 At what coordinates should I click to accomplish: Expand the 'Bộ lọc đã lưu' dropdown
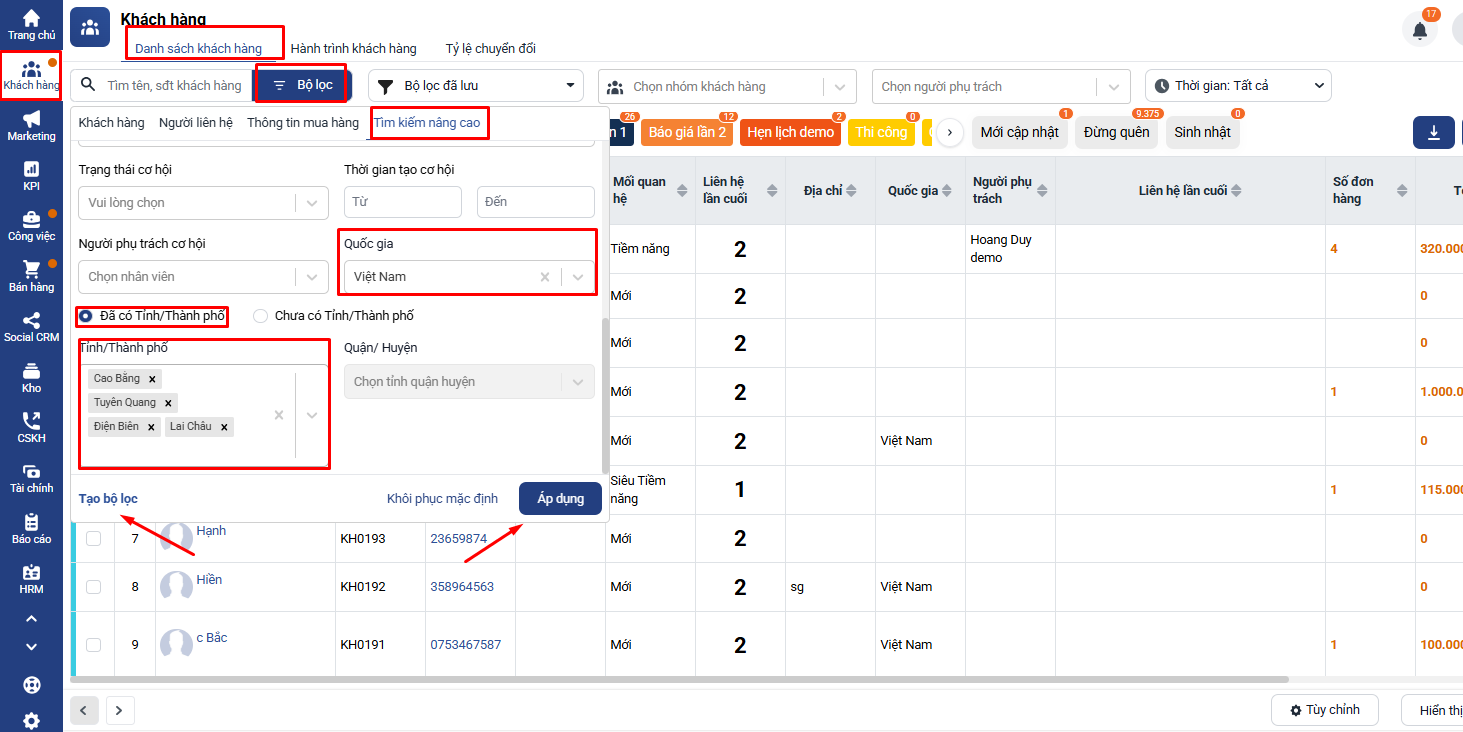coord(475,86)
